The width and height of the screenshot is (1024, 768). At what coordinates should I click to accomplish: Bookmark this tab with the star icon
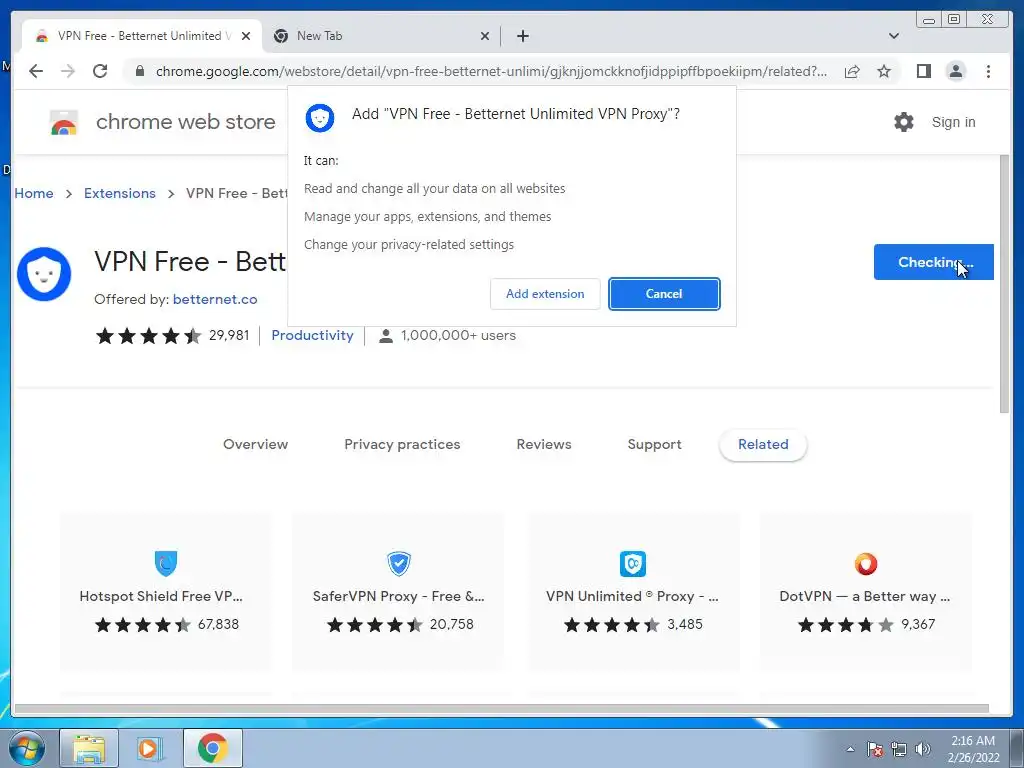point(884,71)
